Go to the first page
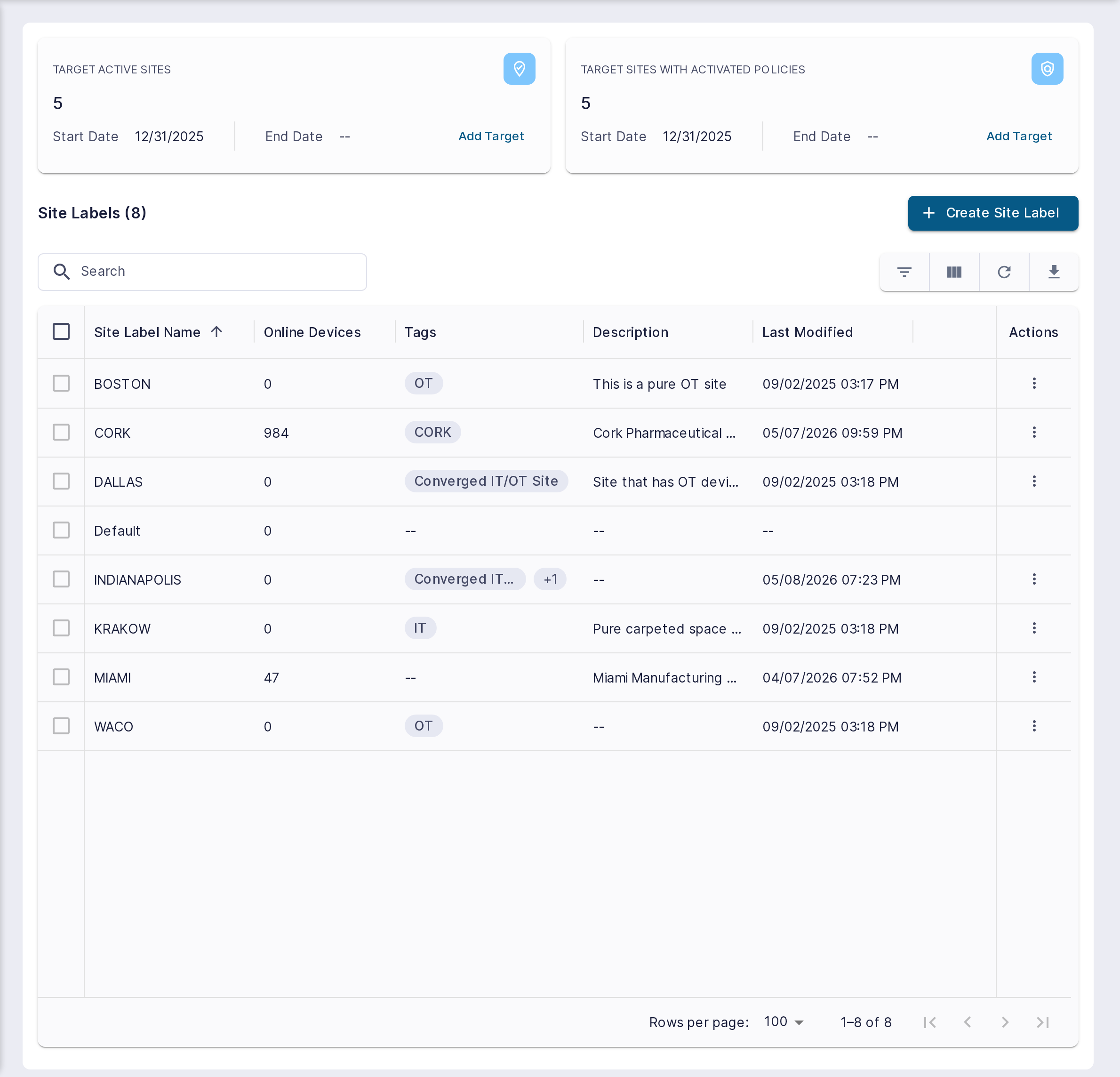Image resolution: width=1120 pixels, height=1077 pixels. (930, 1022)
